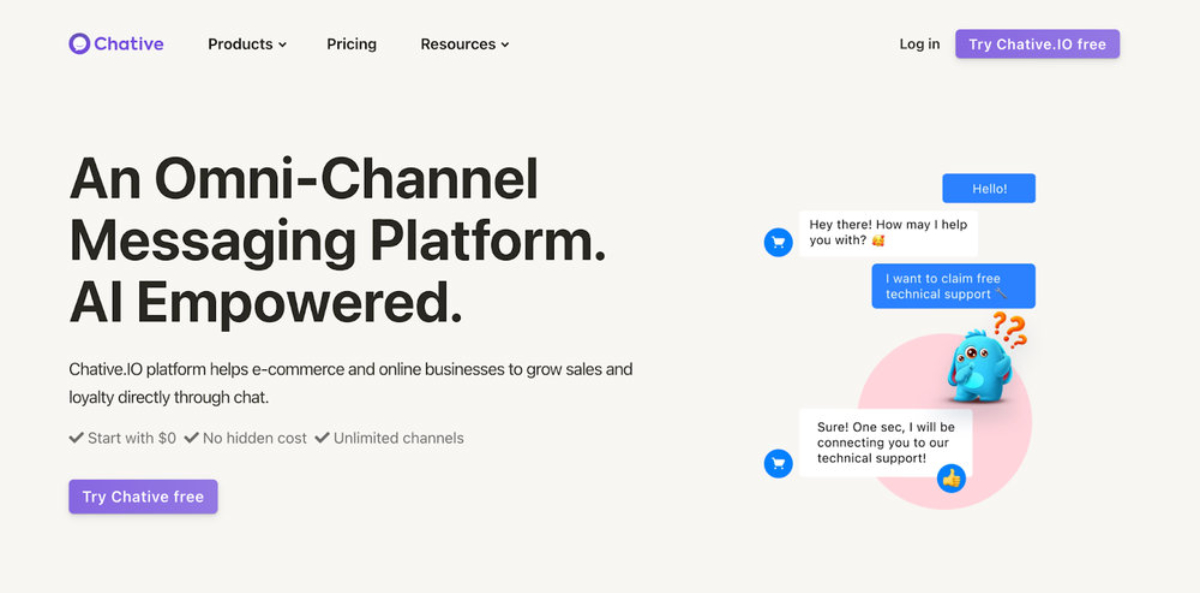Click the lower shopping cart chat avatar

778,463
